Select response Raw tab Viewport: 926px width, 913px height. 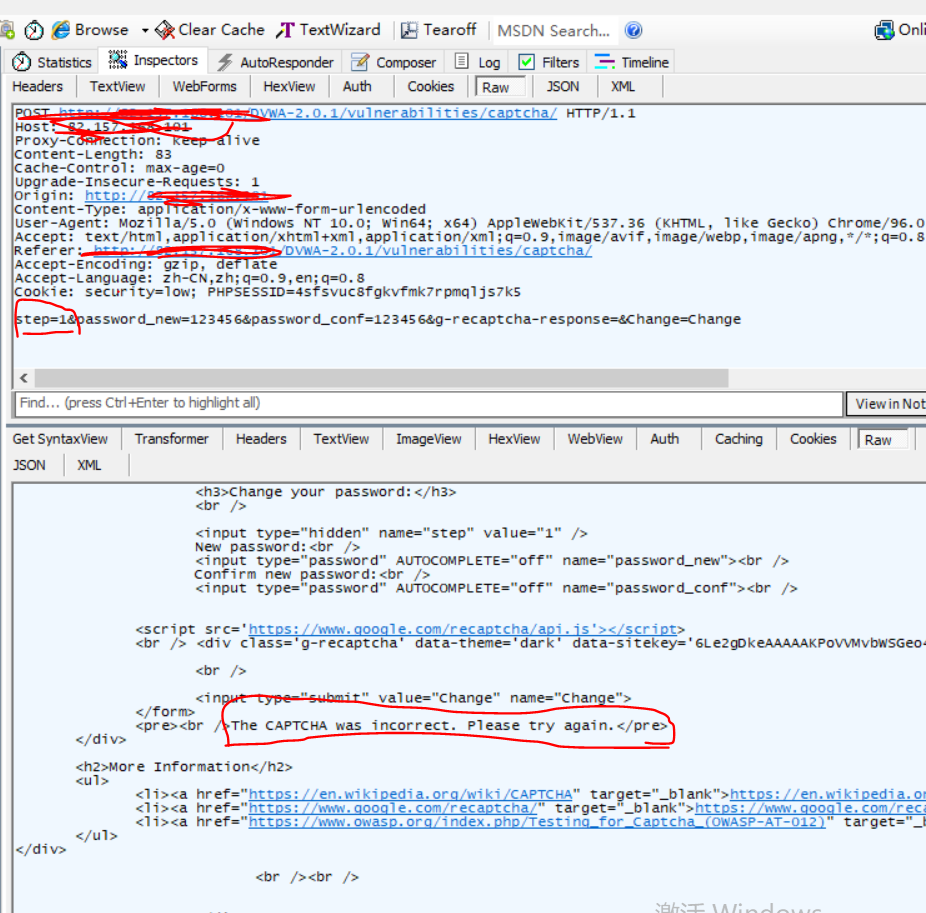point(883,440)
